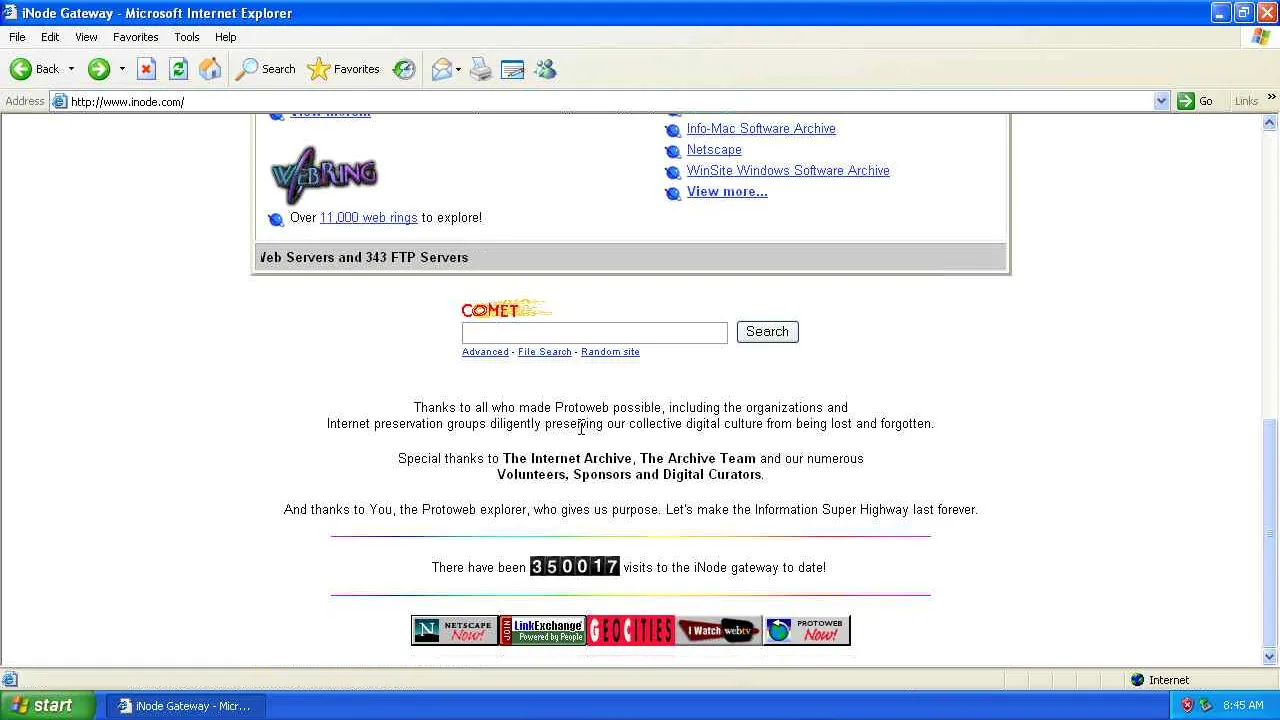The width and height of the screenshot is (1280, 720).
Task: Click the globe bullet beside Info-Mac
Action: pos(673,130)
